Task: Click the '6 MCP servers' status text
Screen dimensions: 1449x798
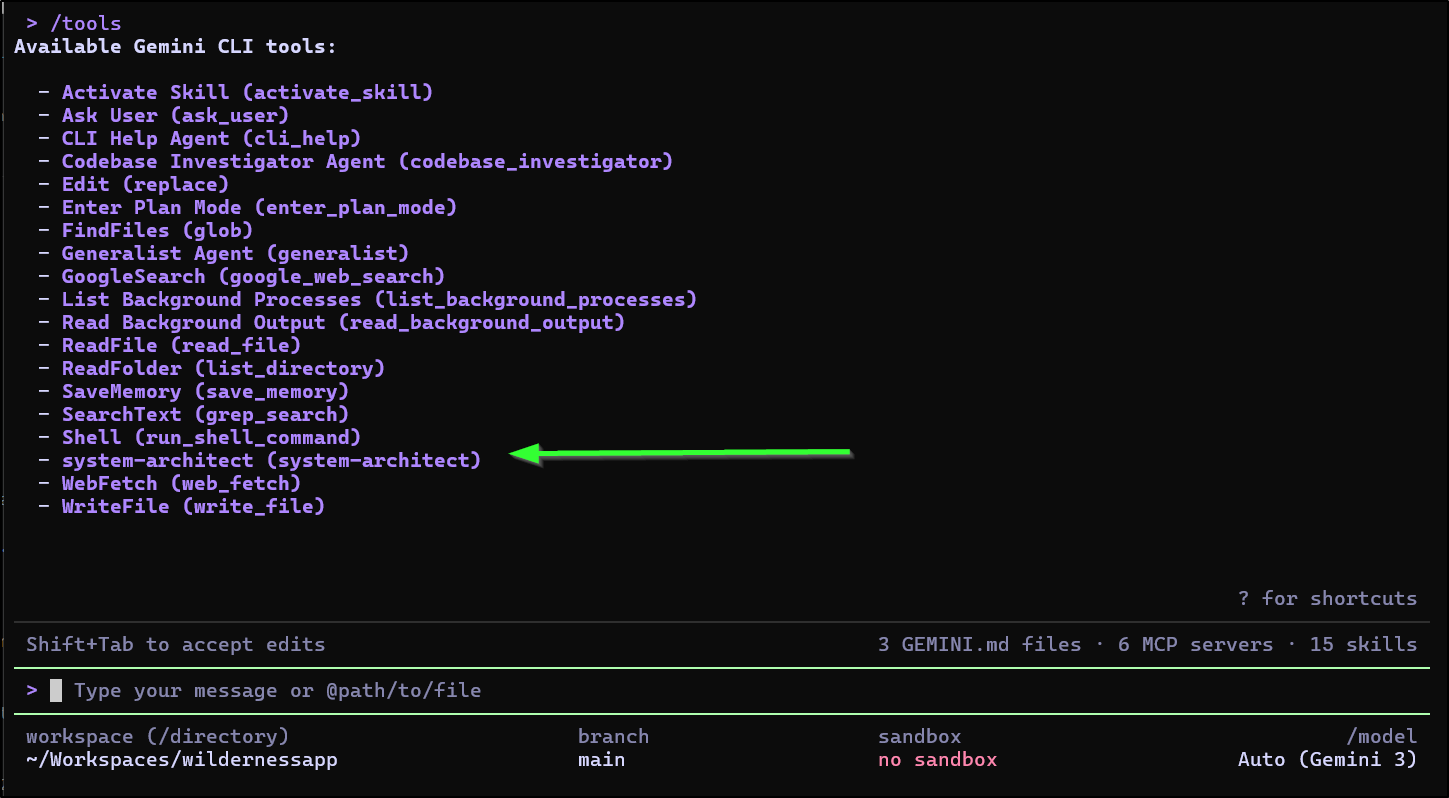Action: click(x=1195, y=644)
